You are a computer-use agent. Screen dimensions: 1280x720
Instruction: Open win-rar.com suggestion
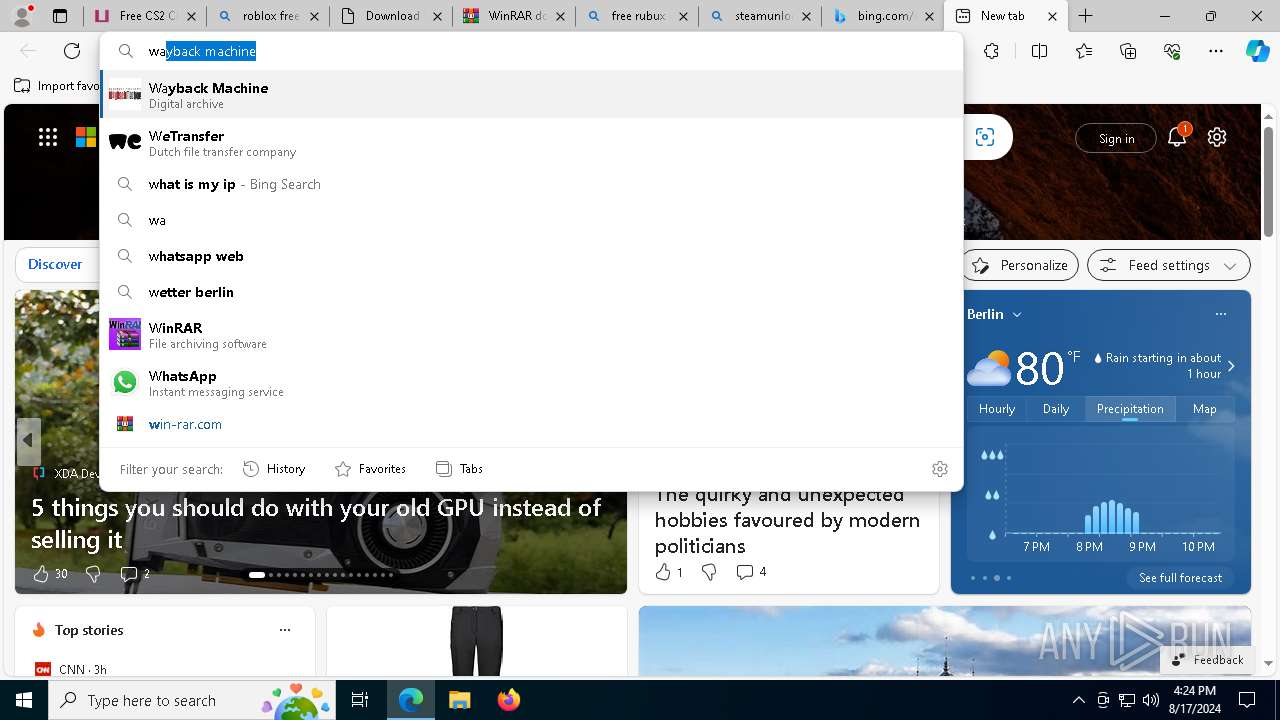[x=531, y=424]
